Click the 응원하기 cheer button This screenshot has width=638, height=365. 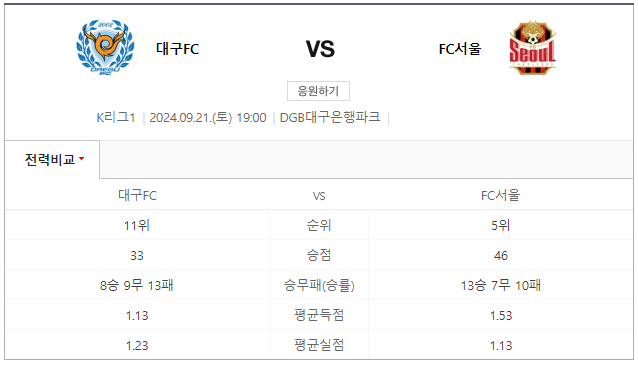click(318, 91)
